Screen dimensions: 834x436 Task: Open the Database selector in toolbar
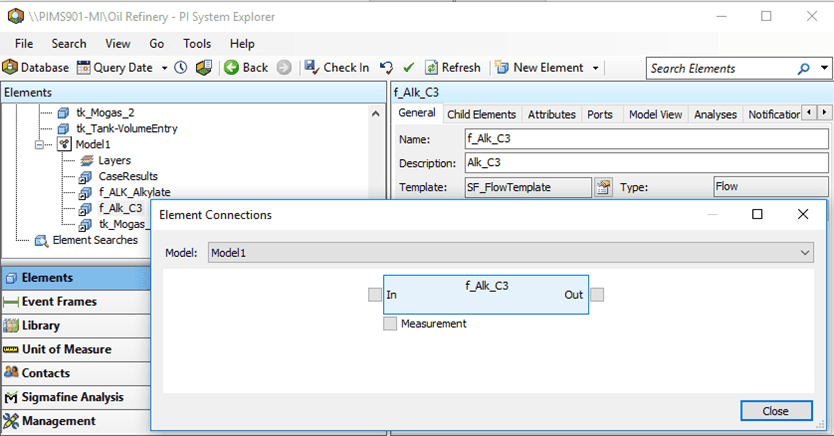tap(36, 68)
